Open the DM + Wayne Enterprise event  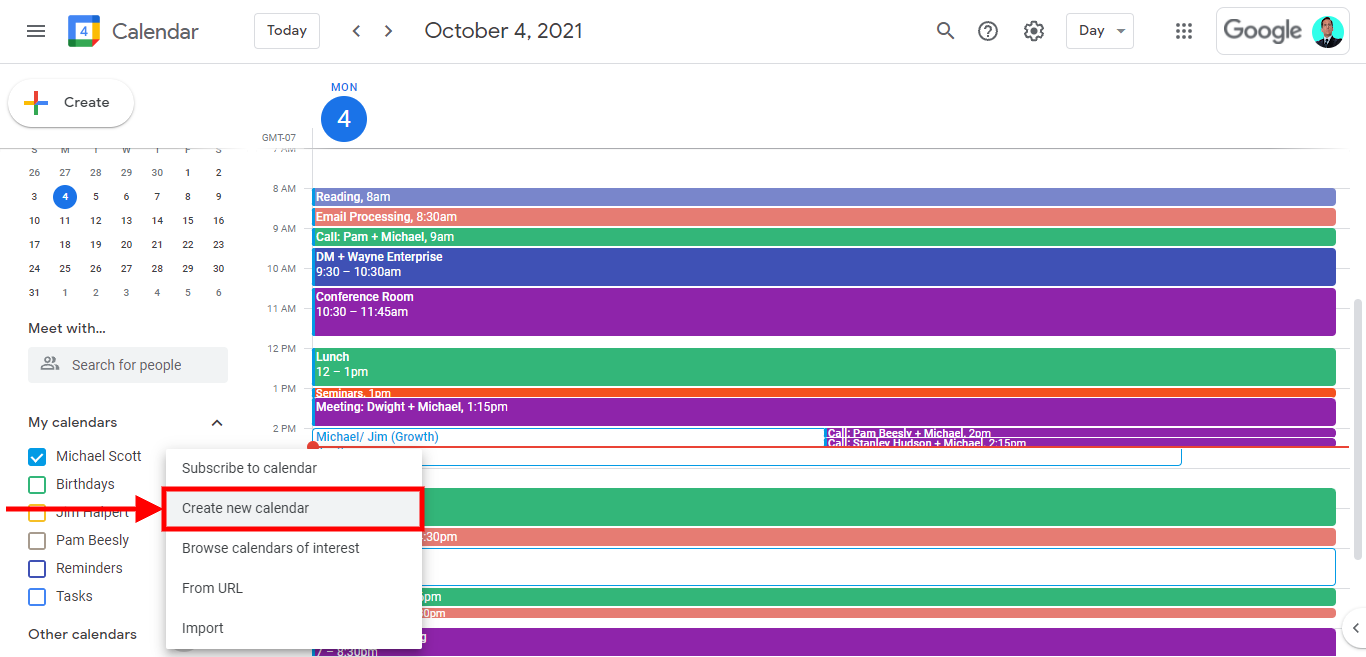(824, 267)
